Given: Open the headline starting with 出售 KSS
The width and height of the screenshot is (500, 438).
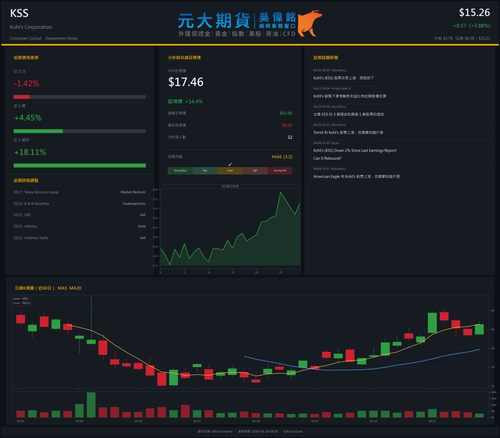Looking at the screenshot, I should click(x=348, y=114).
